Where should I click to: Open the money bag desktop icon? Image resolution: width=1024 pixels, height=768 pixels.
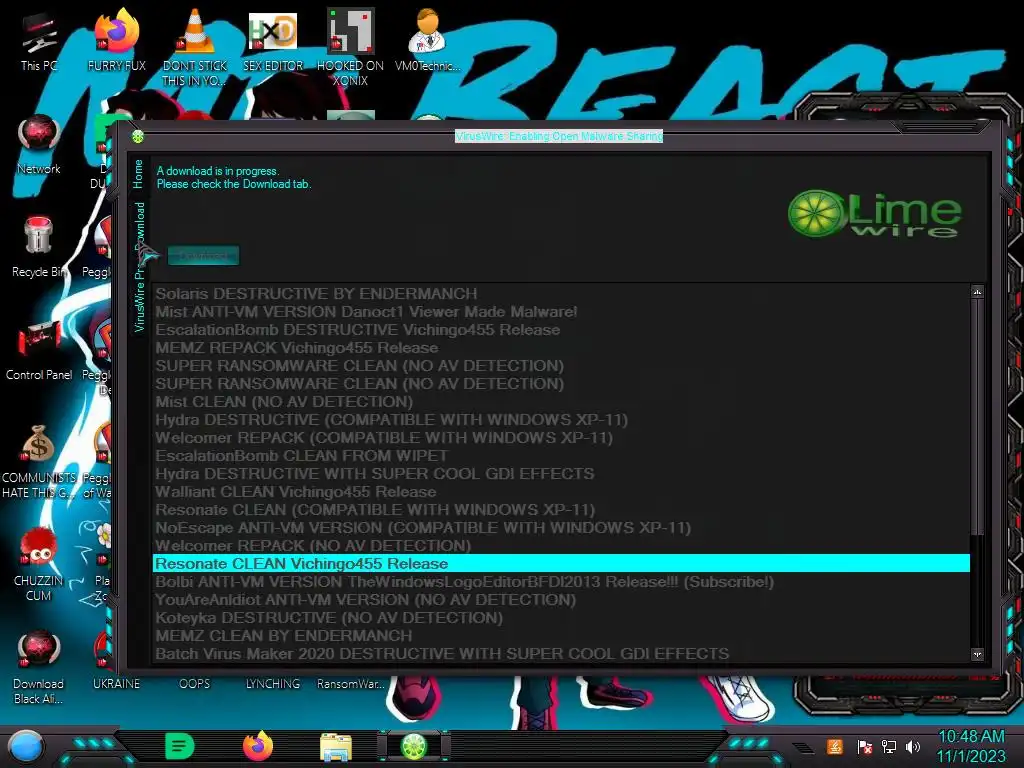39,460
